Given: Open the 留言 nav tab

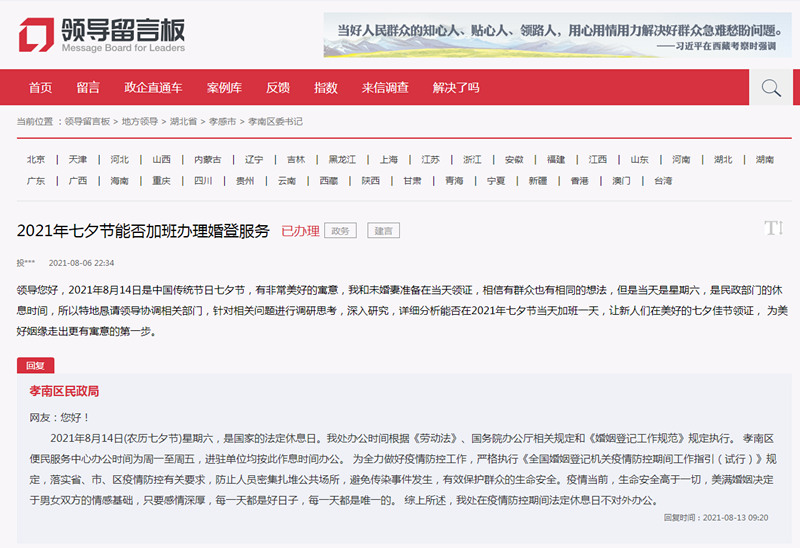Looking at the screenshot, I should coord(88,88).
